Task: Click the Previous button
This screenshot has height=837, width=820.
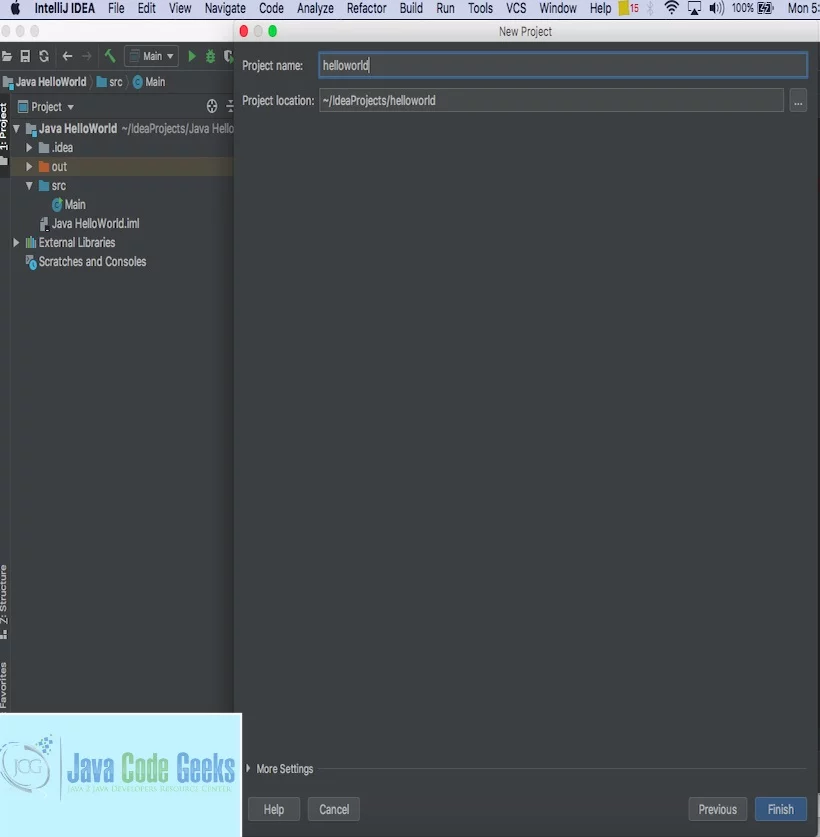Action: pos(718,809)
